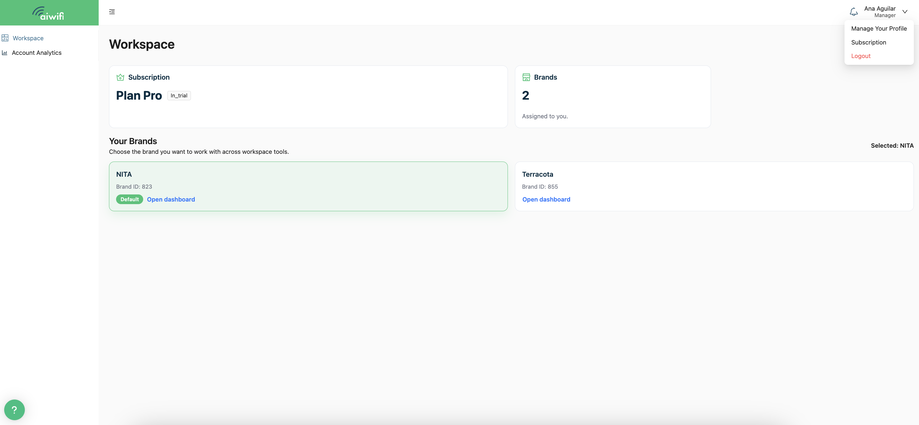Click the Account Analytics chart icon
This screenshot has width=919, height=425.
(x=5, y=53)
